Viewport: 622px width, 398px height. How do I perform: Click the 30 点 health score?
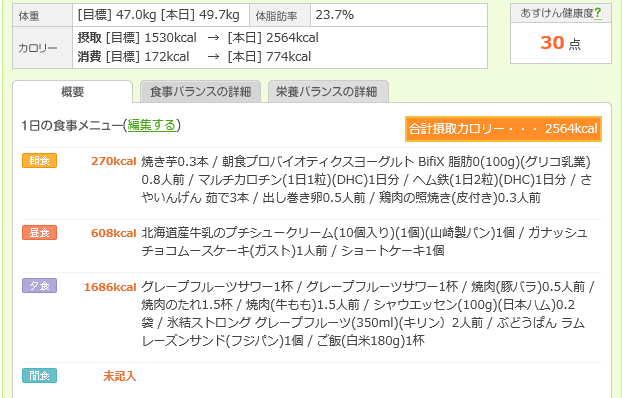(561, 43)
